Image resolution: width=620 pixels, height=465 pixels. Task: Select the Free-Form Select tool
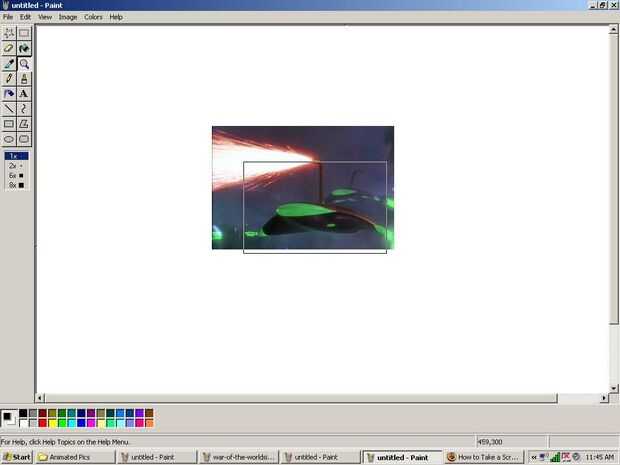point(9,33)
